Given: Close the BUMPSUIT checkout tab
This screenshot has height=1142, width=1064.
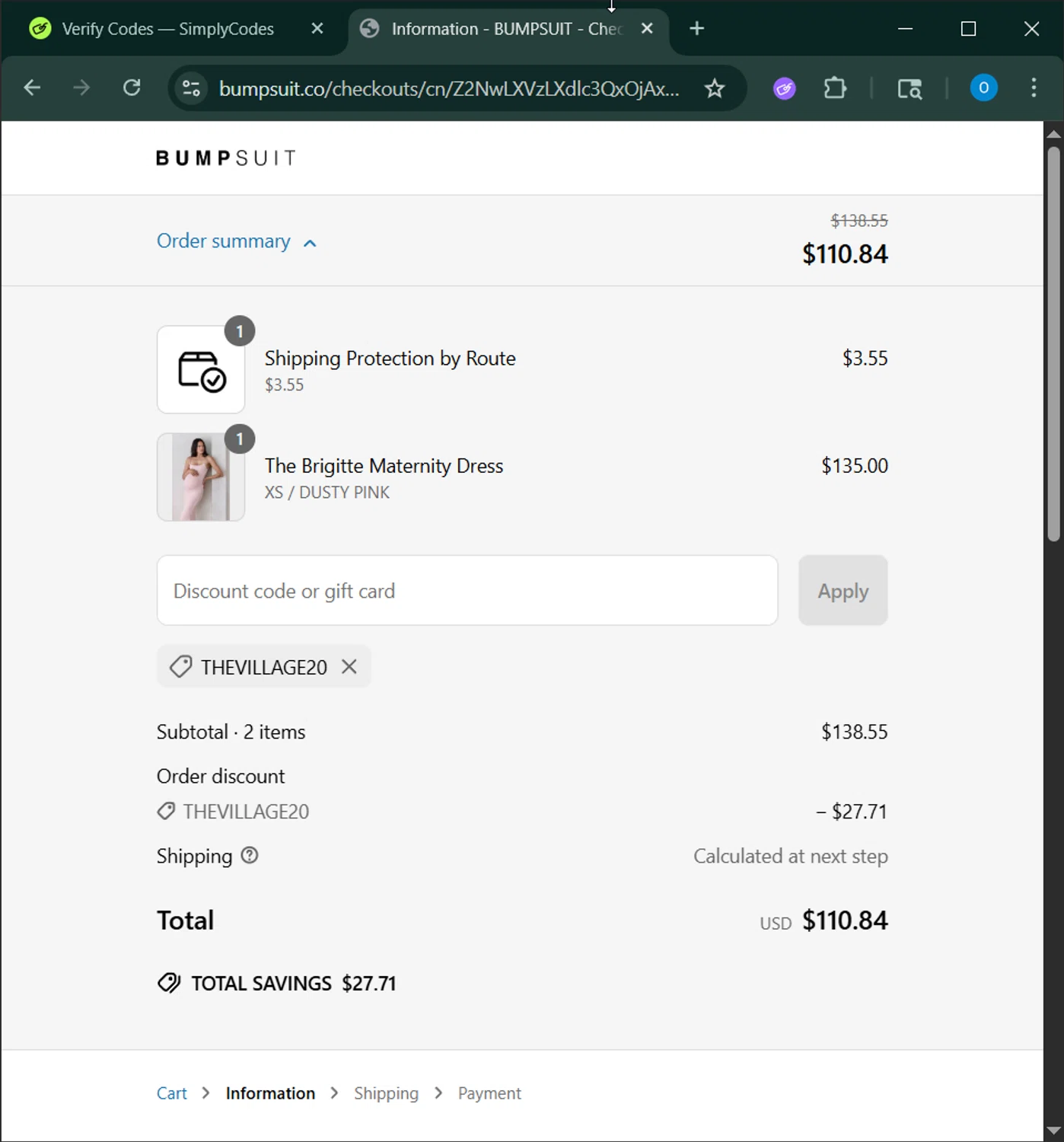Looking at the screenshot, I should pos(647,29).
